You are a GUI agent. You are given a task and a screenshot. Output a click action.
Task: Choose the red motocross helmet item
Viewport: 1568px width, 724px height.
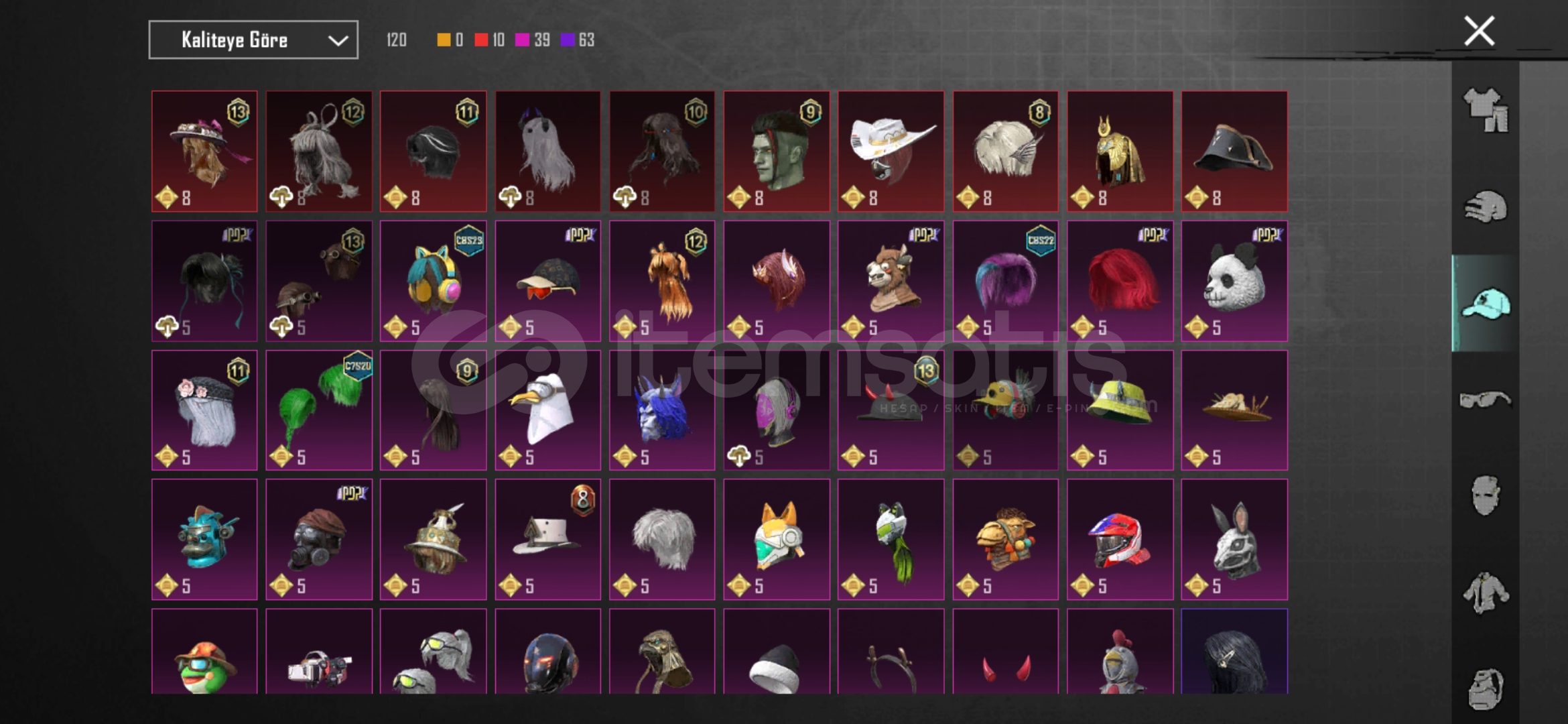tap(1120, 540)
